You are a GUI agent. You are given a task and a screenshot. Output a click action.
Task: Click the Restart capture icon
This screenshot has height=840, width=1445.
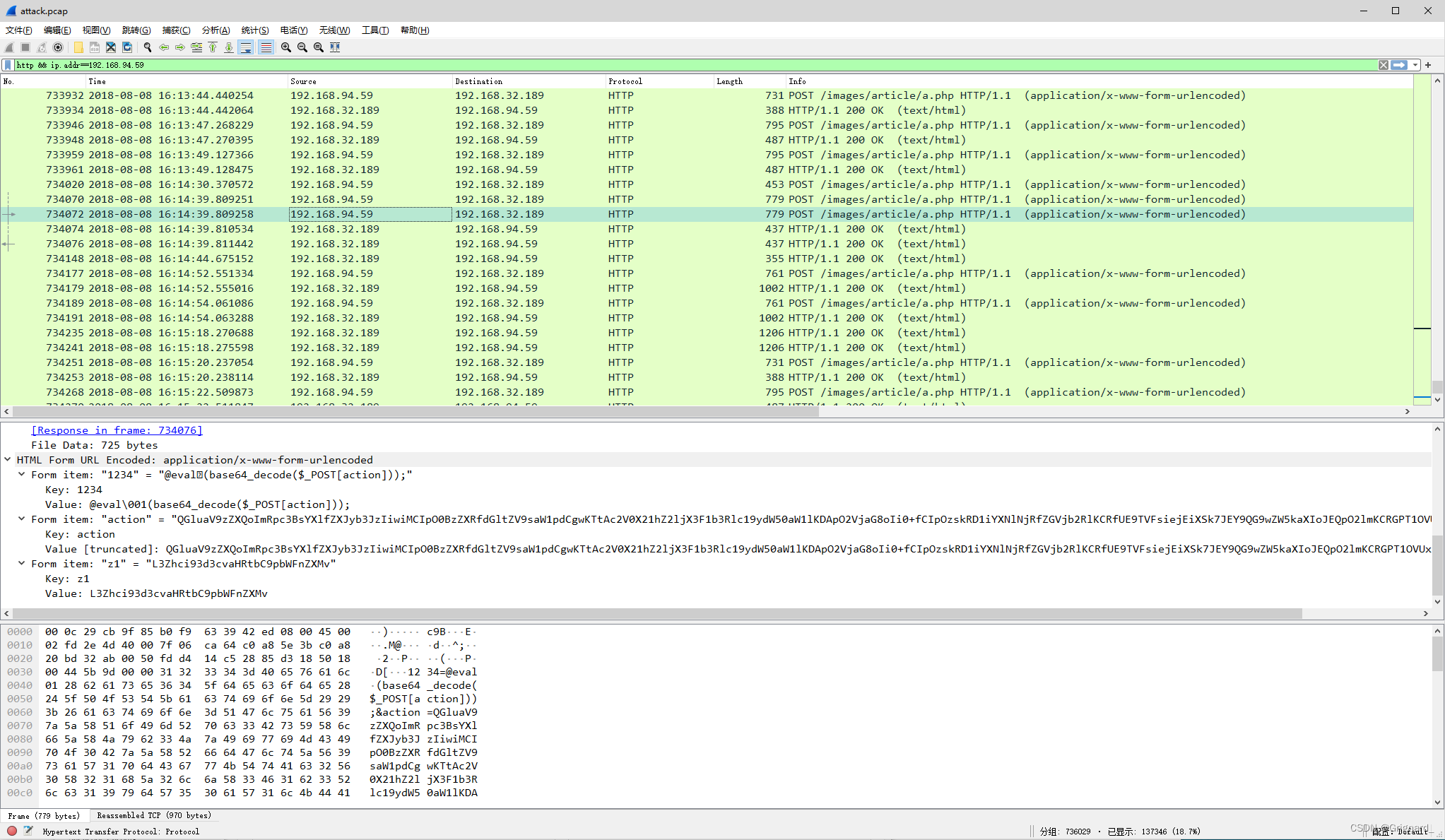42,47
